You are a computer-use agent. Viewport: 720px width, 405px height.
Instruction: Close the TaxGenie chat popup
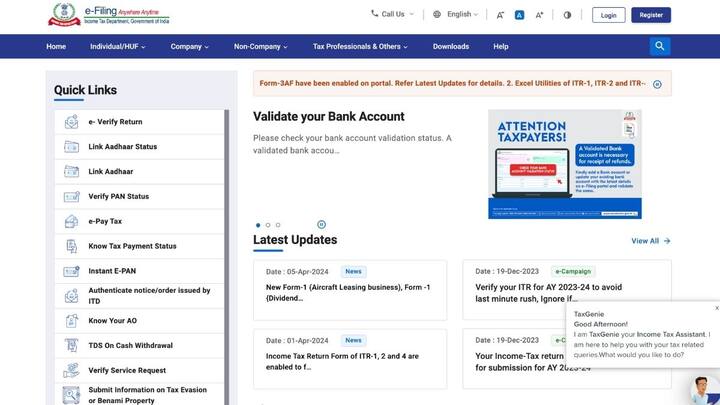point(717,308)
